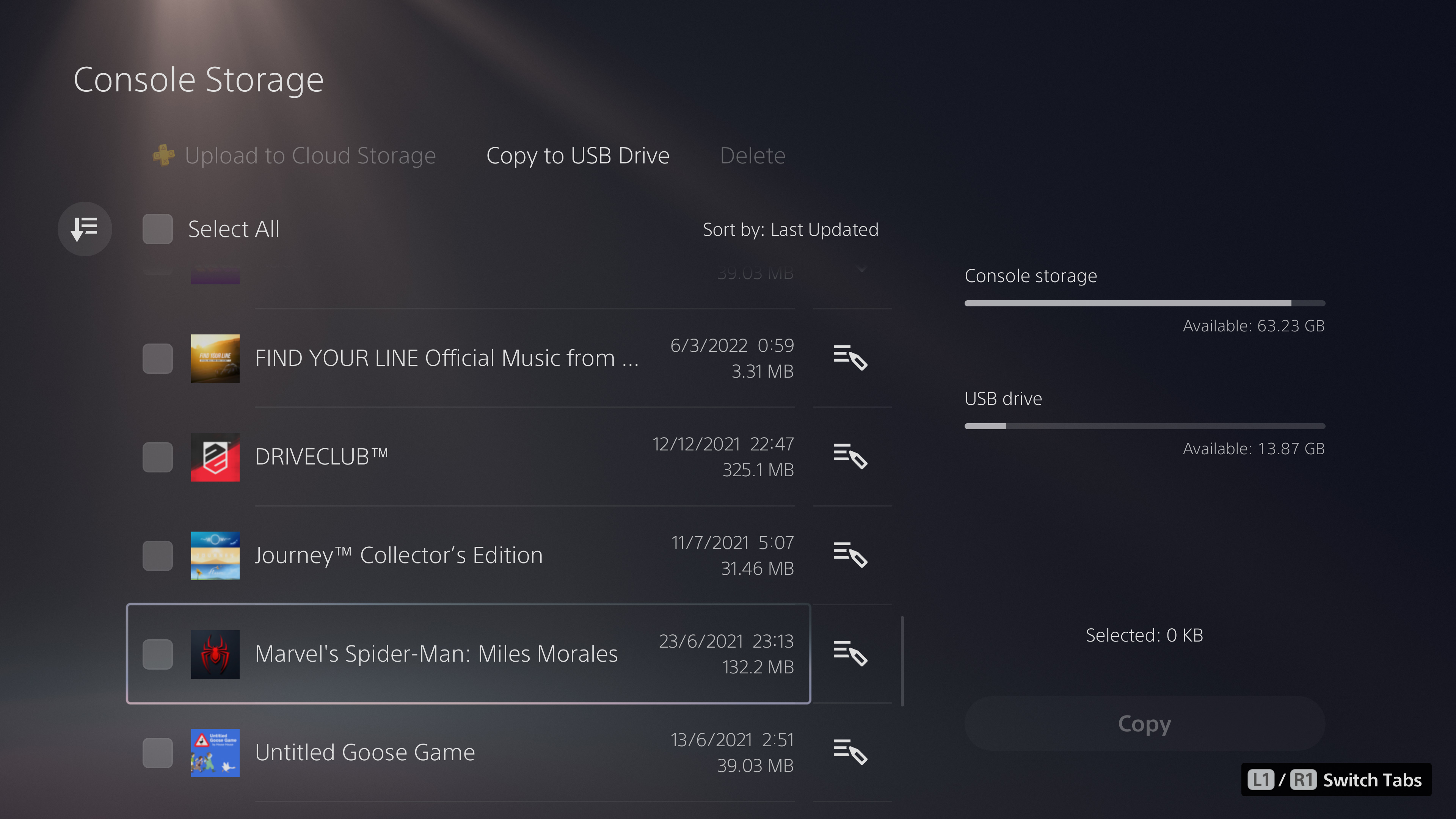Select the Copy to USB Drive tab
This screenshot has height=819, width=1456.
577,155
